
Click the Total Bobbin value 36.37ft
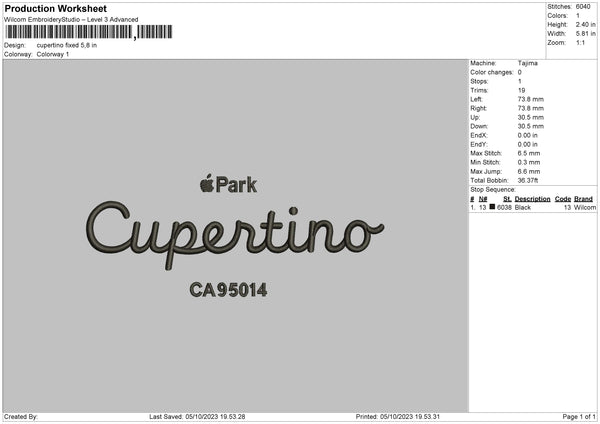[528, 180]
